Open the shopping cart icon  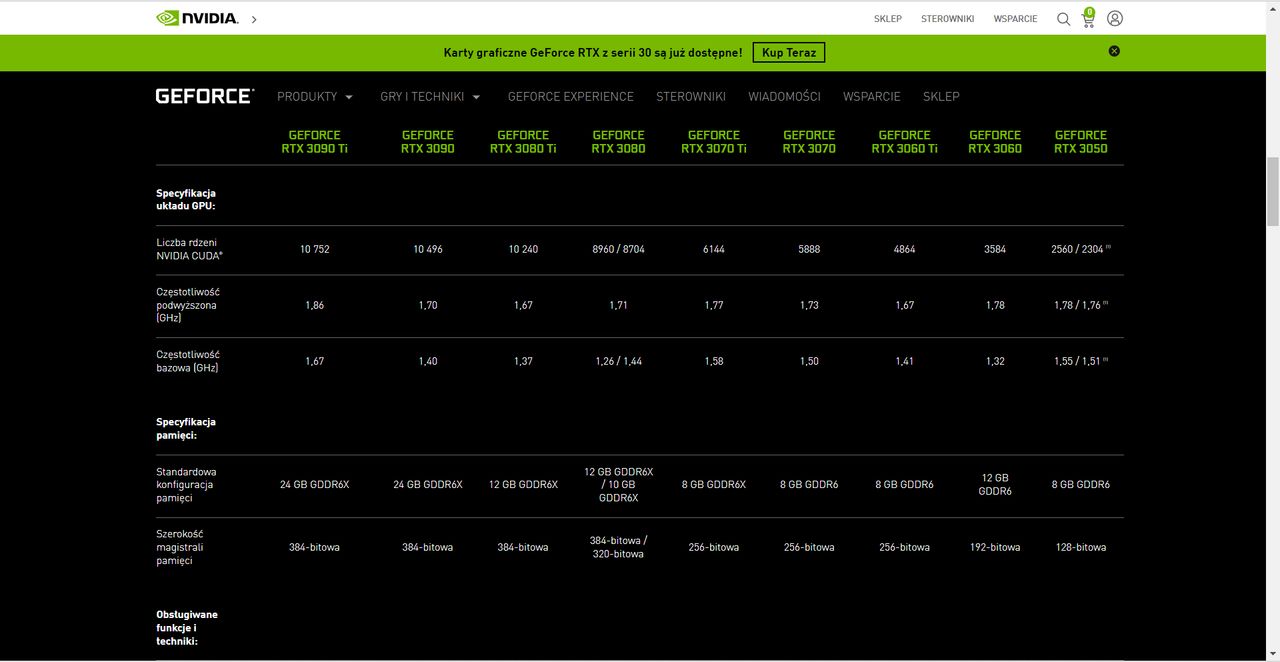pyautogui.click(x=1088, y=18)
